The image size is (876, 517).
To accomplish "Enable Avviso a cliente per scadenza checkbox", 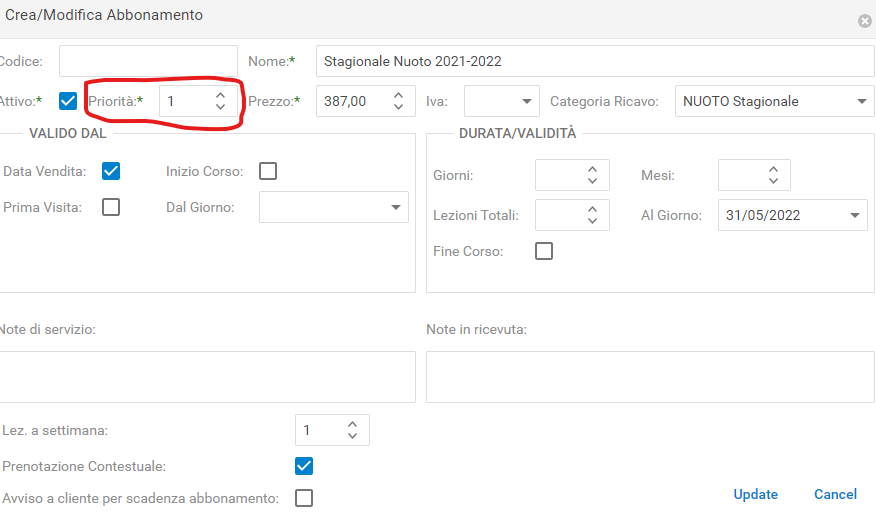I will [x=304, y=498].
